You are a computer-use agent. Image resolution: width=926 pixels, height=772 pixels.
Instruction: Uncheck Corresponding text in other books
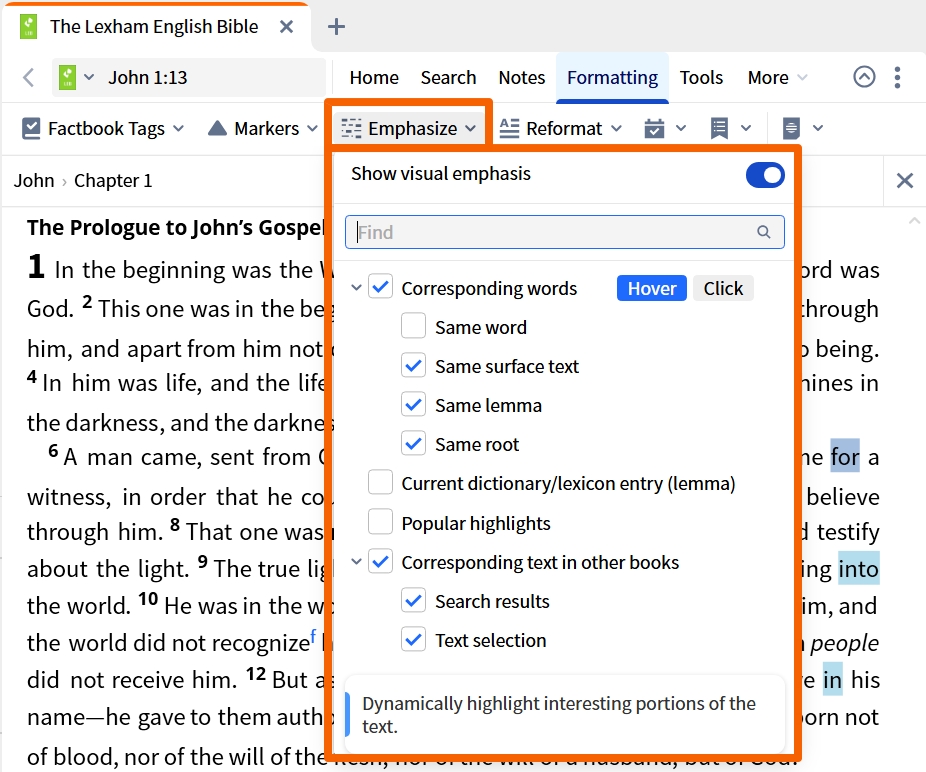pyautogui.click(x=381, y=561)
